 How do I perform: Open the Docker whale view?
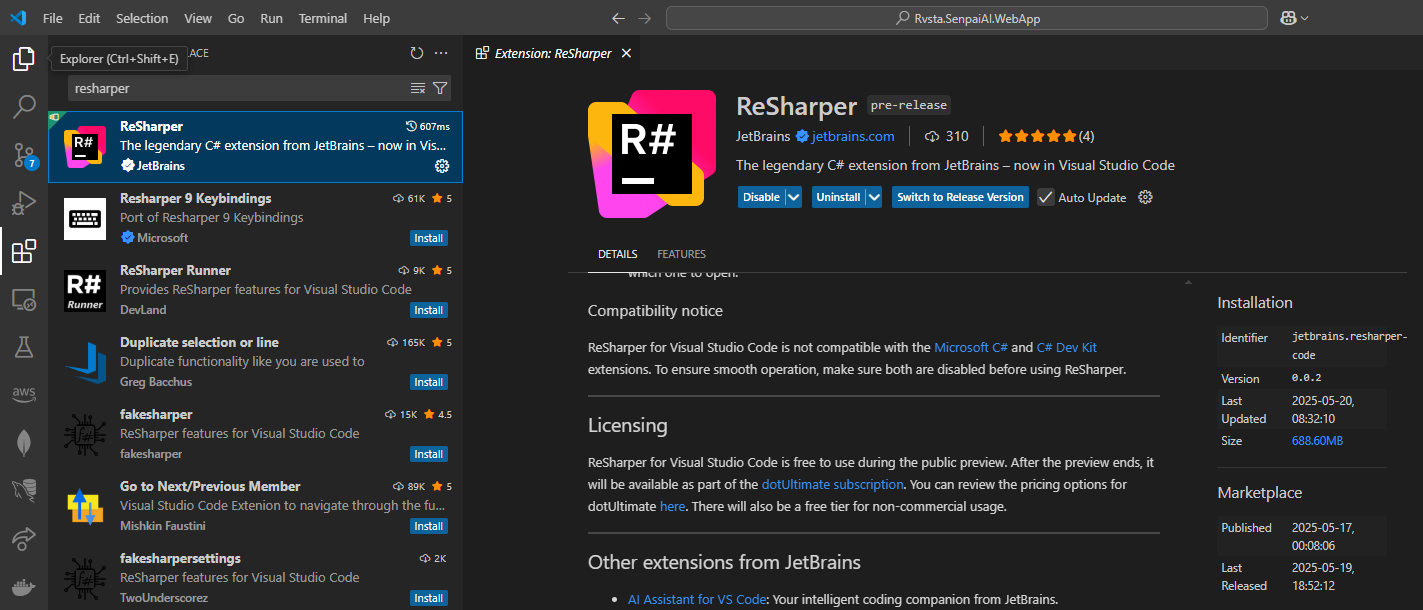click(x=24, y=587)
